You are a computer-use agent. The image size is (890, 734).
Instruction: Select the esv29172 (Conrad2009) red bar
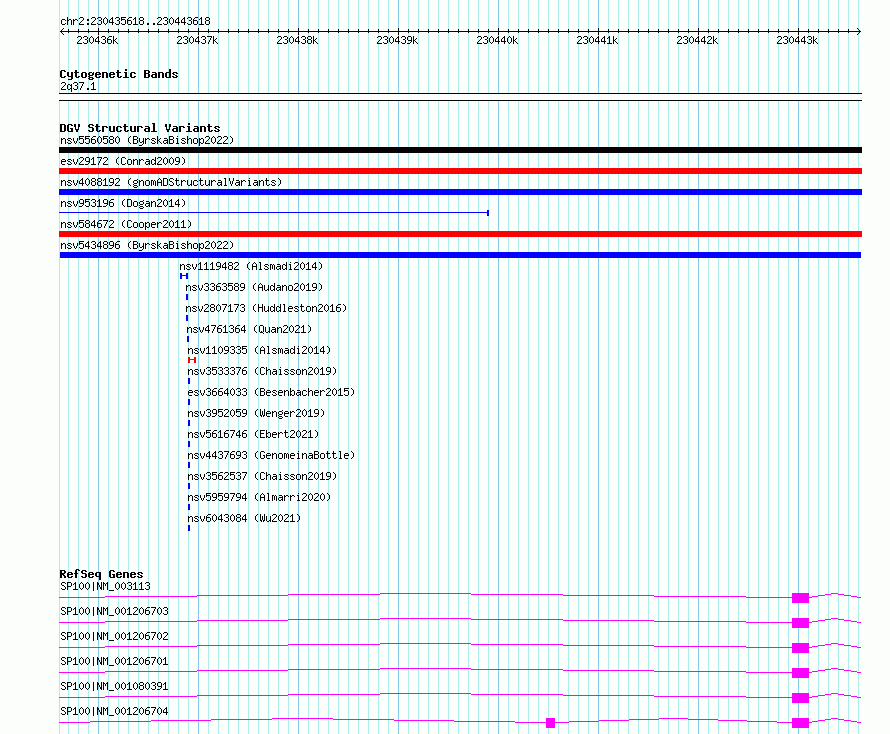point(460,171)
